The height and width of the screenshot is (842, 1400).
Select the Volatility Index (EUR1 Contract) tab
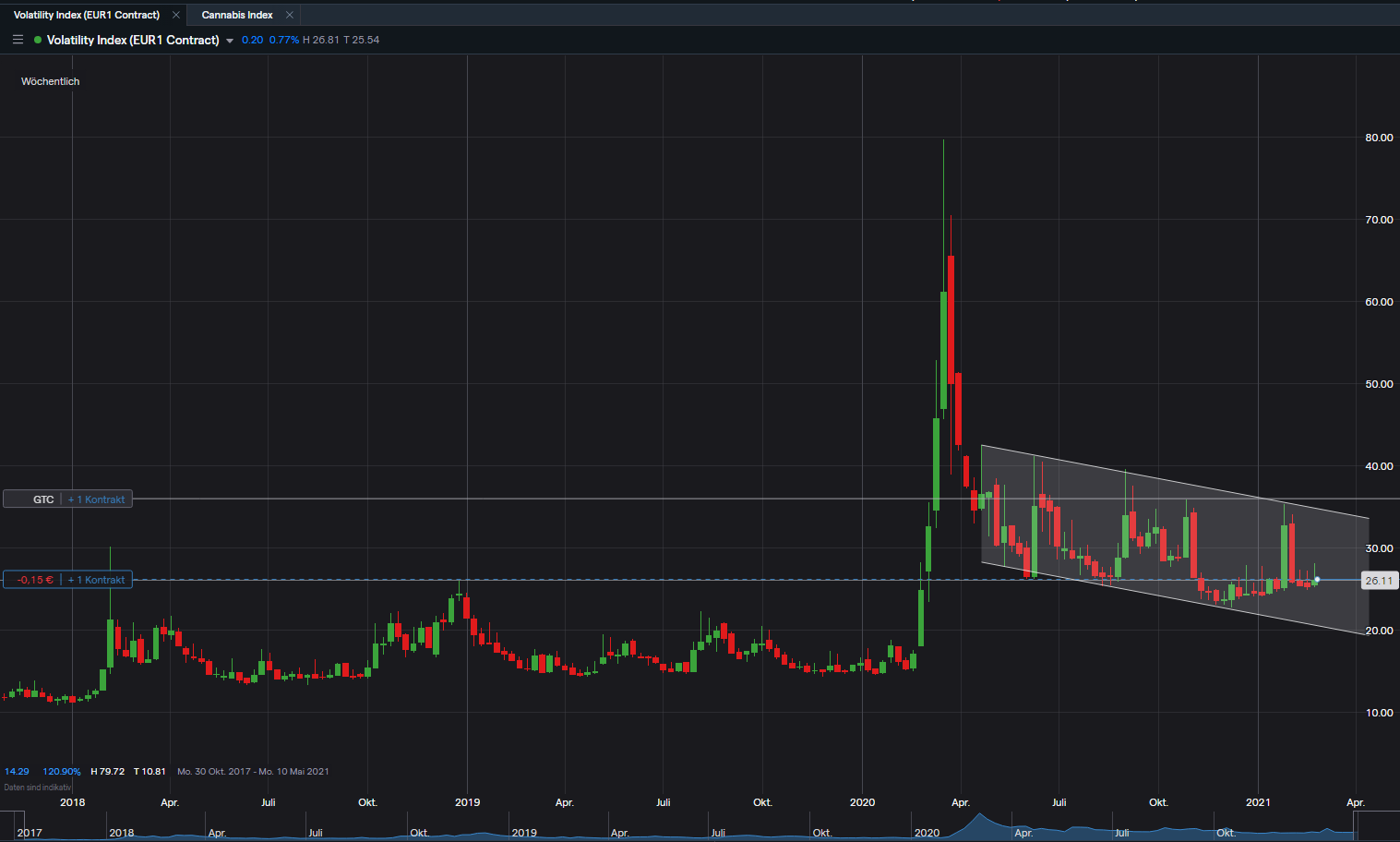87,15
